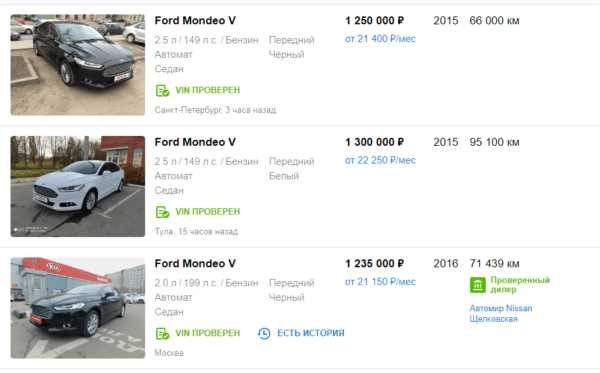This screenshot has width=600, height=373.
Task: Click the loan offer от 21 400 ₽/мес
Action: [x=380, y=39]
